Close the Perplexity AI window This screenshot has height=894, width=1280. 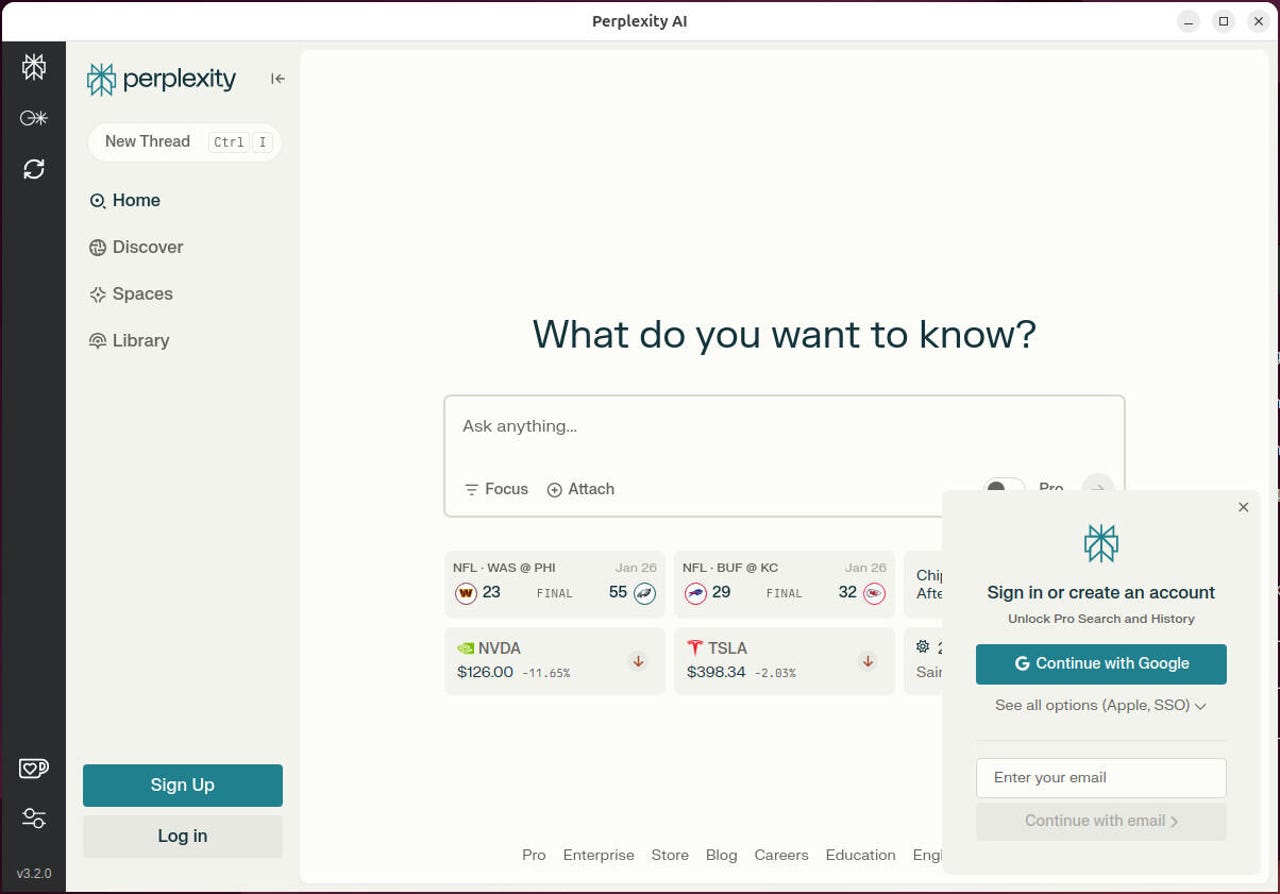tap(1259, 21)
